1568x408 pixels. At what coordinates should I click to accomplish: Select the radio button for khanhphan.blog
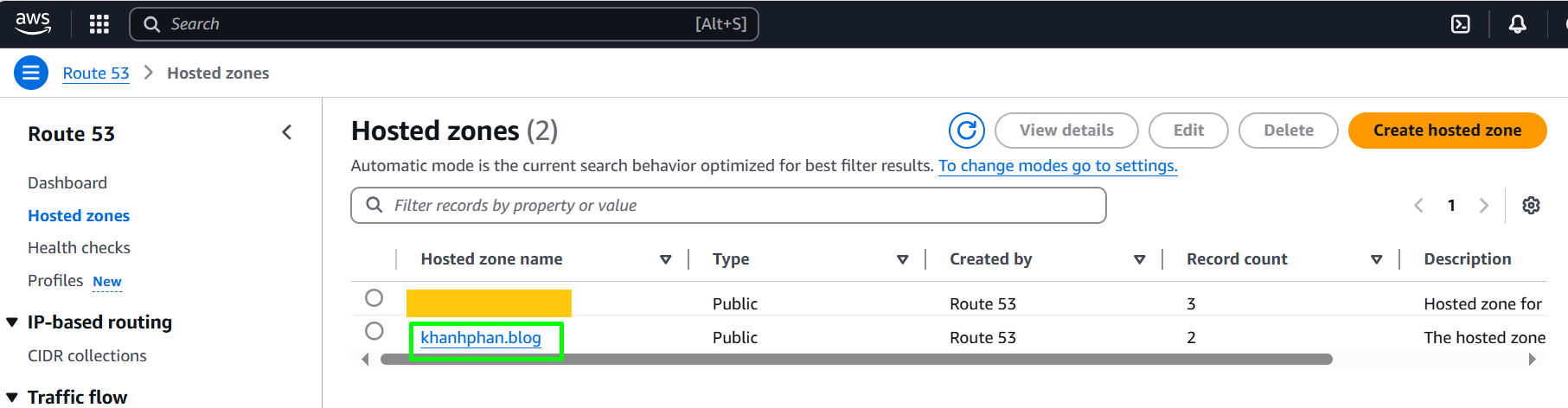[x=374, y=331]
